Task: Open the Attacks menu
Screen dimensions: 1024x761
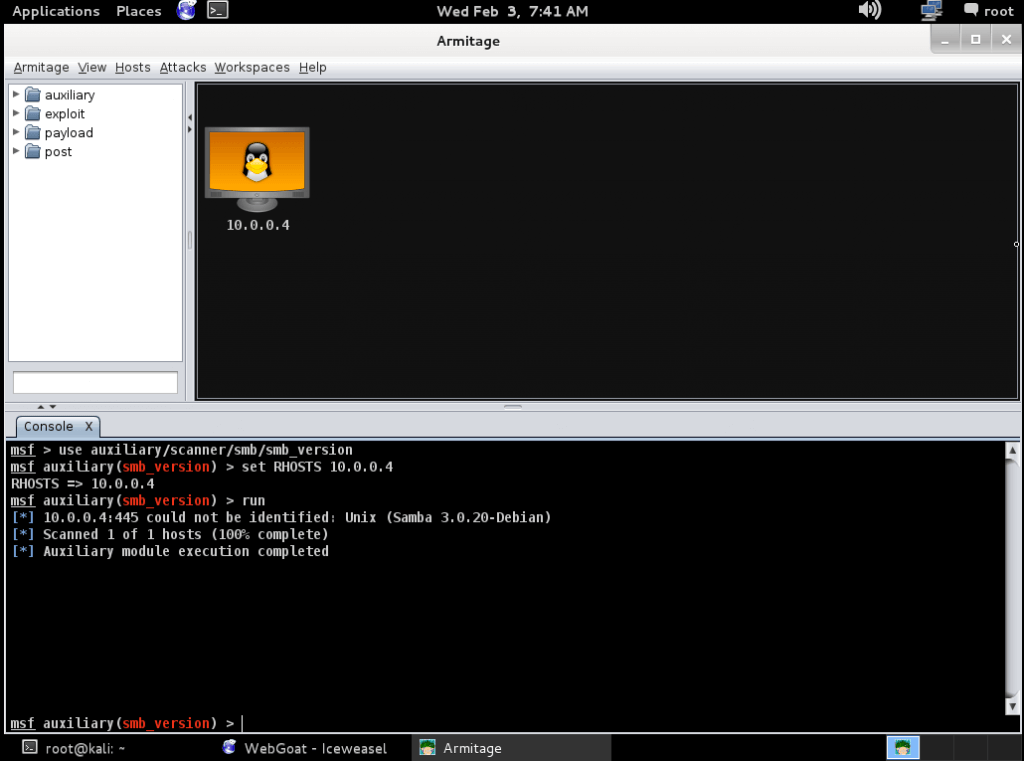Action: pyautogui.click(x=183, y=67)
